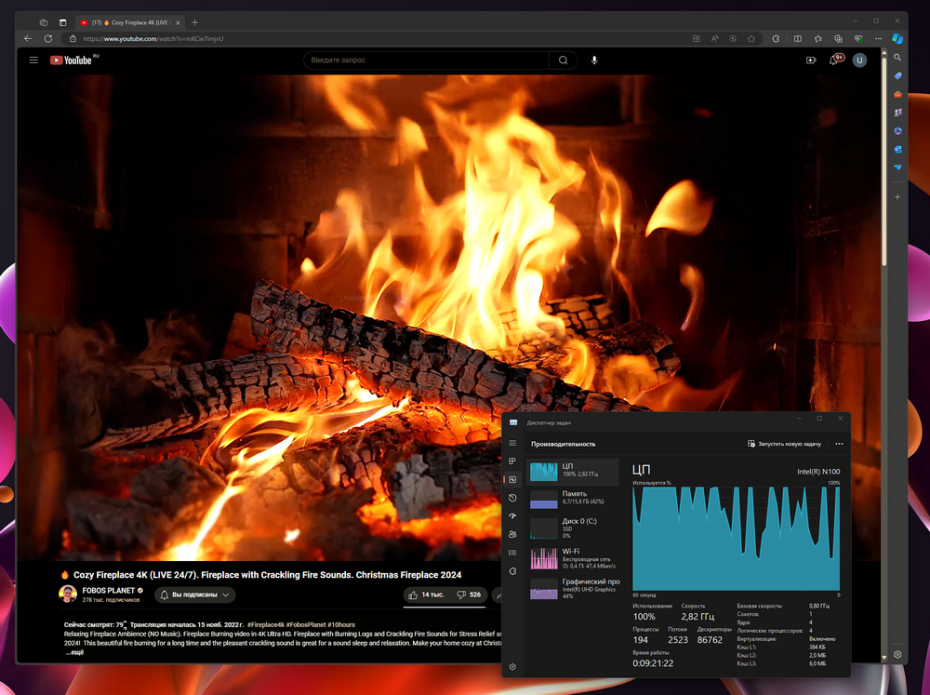Click the YouTube create video icon
Image resolution: width=930 pixels, height=695 pixels.
tap(811, 60)
